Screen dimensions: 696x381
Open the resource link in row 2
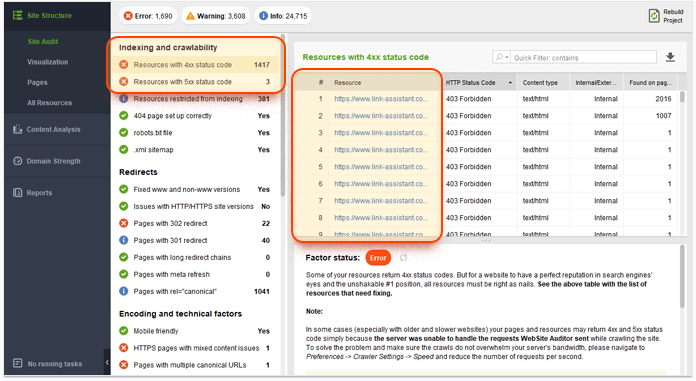381,115
